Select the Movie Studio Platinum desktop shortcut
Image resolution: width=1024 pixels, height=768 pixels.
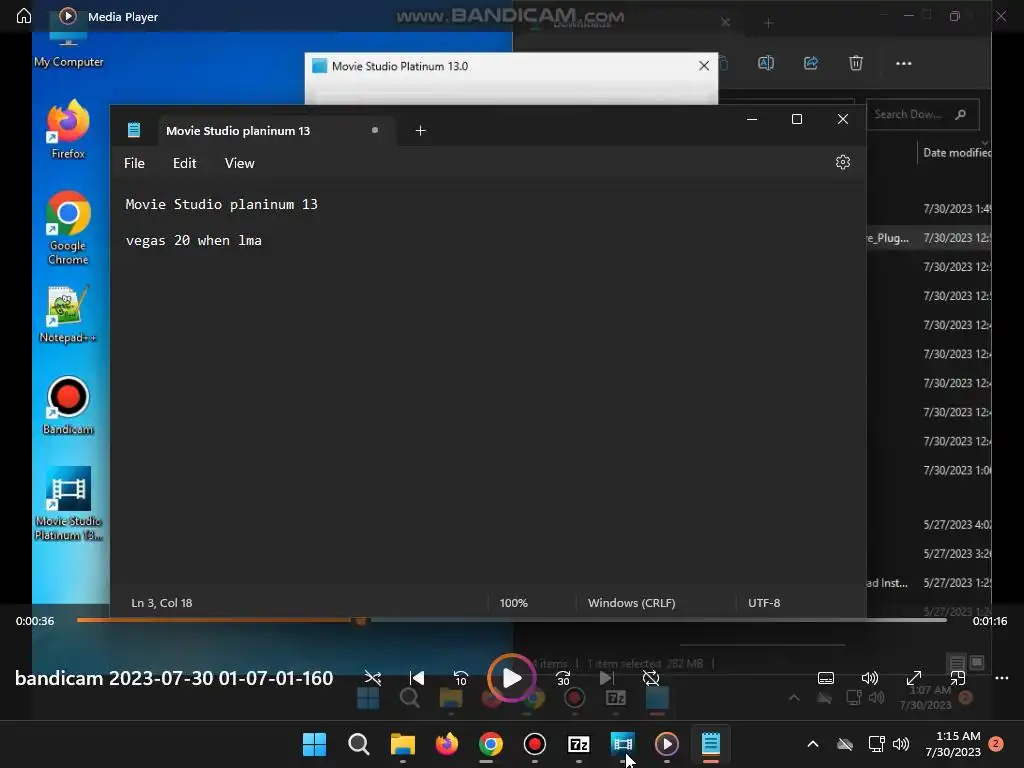68,504
